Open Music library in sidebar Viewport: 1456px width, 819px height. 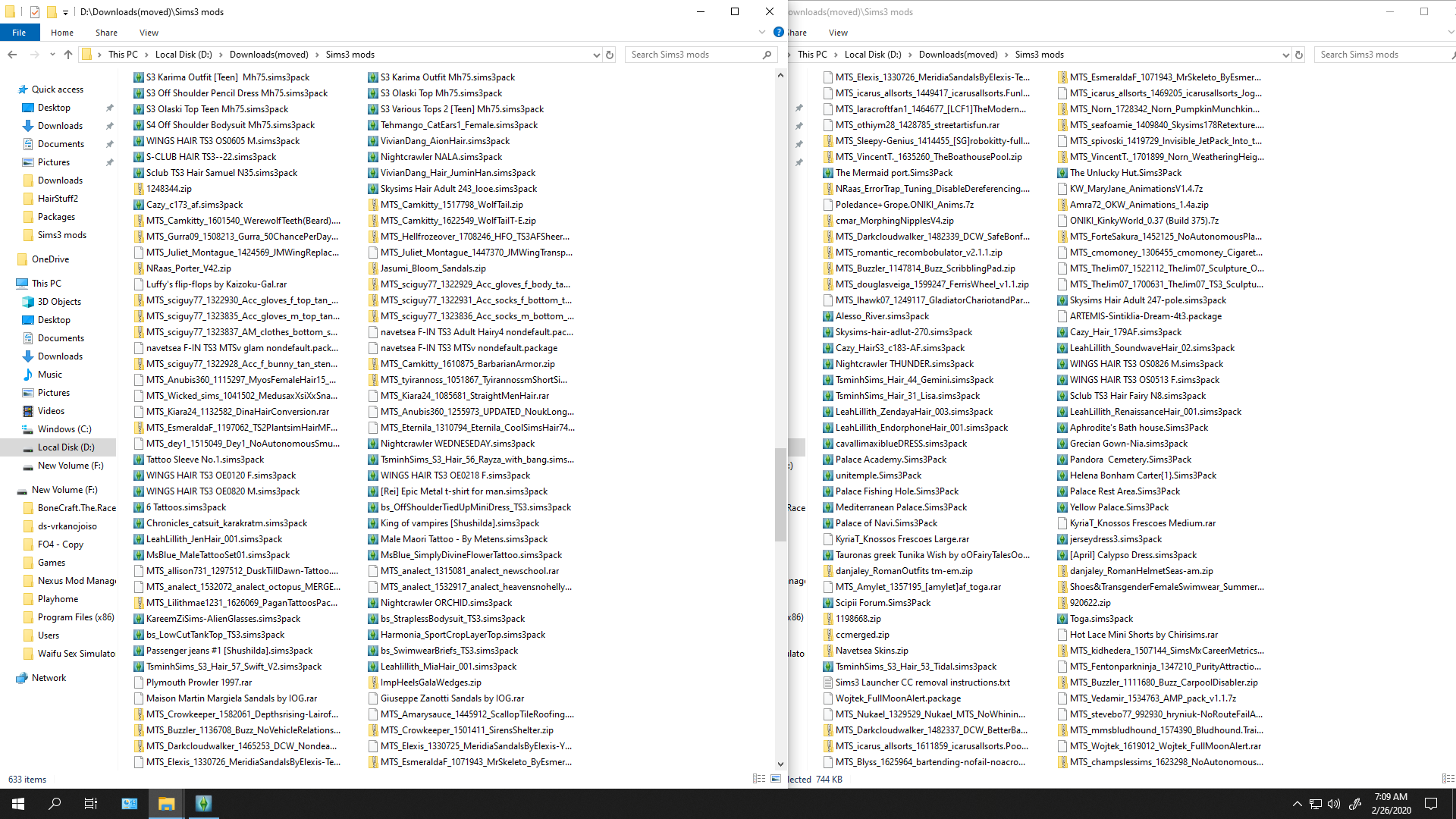(x=50, y=375)
